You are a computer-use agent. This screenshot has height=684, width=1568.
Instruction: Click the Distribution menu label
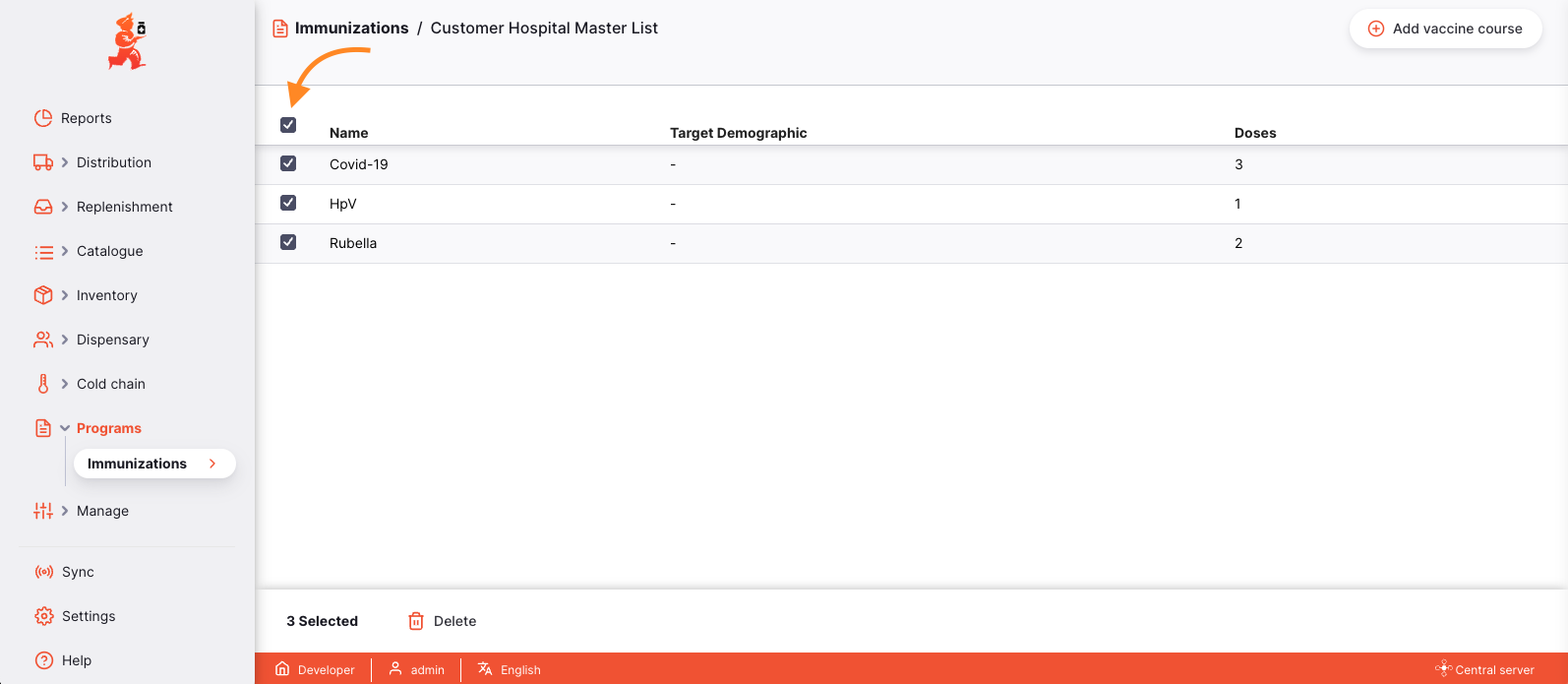tap(114, 162)
